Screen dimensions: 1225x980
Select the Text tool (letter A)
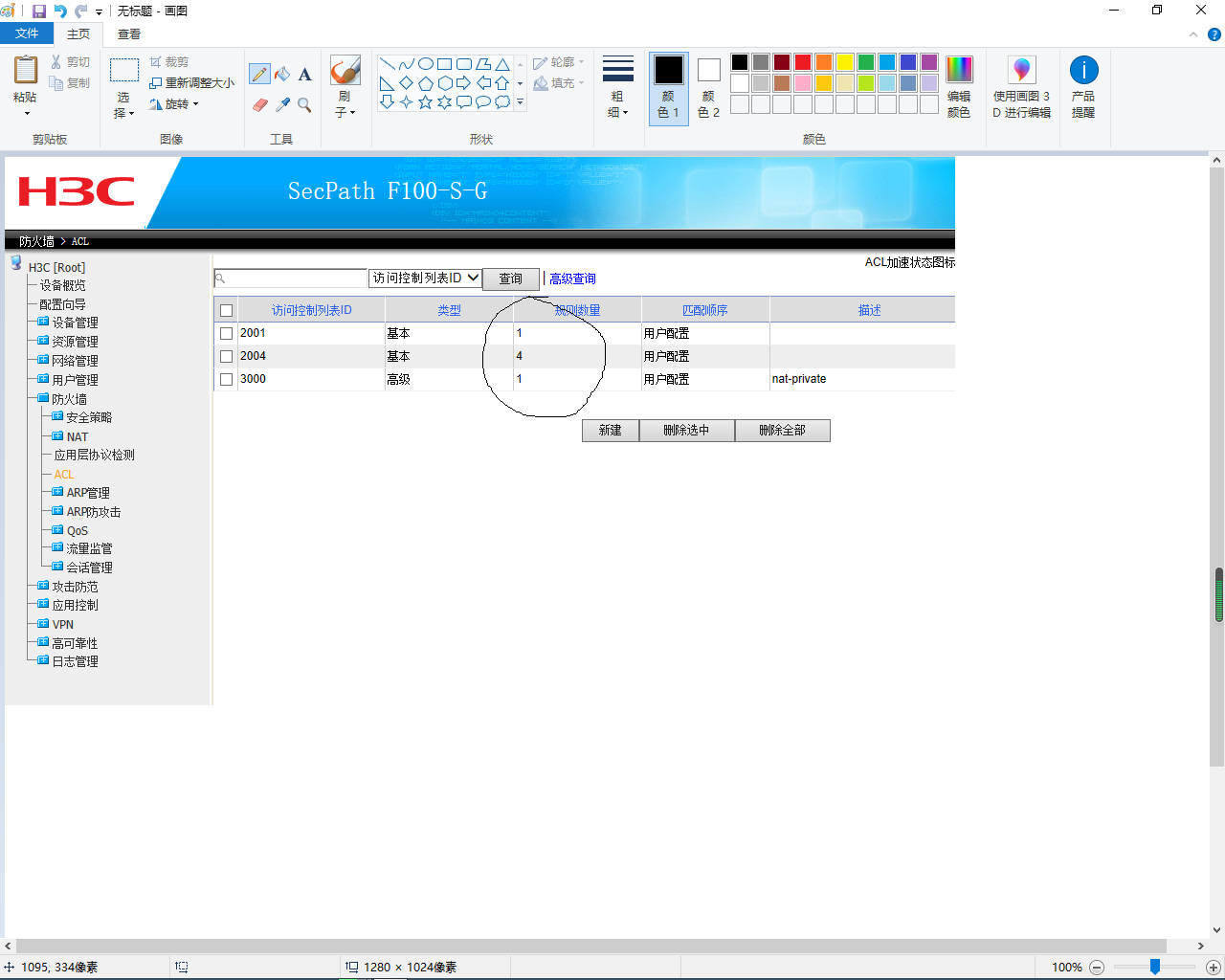[x=304, y=74]
